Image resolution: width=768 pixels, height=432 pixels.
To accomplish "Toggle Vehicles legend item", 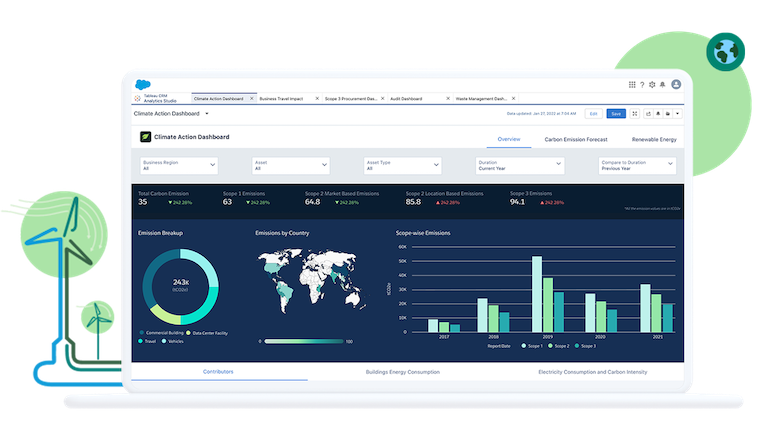I will point(172,341).
